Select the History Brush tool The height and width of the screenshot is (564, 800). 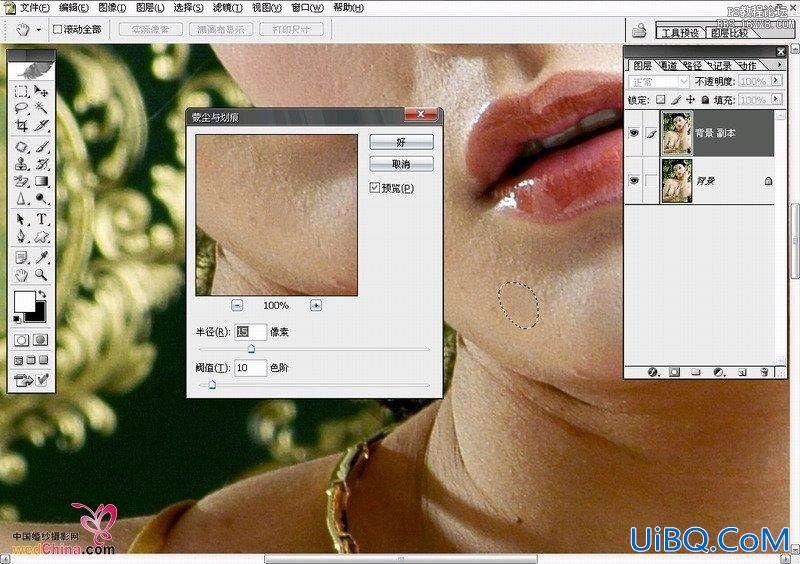[x=41, y=164]
